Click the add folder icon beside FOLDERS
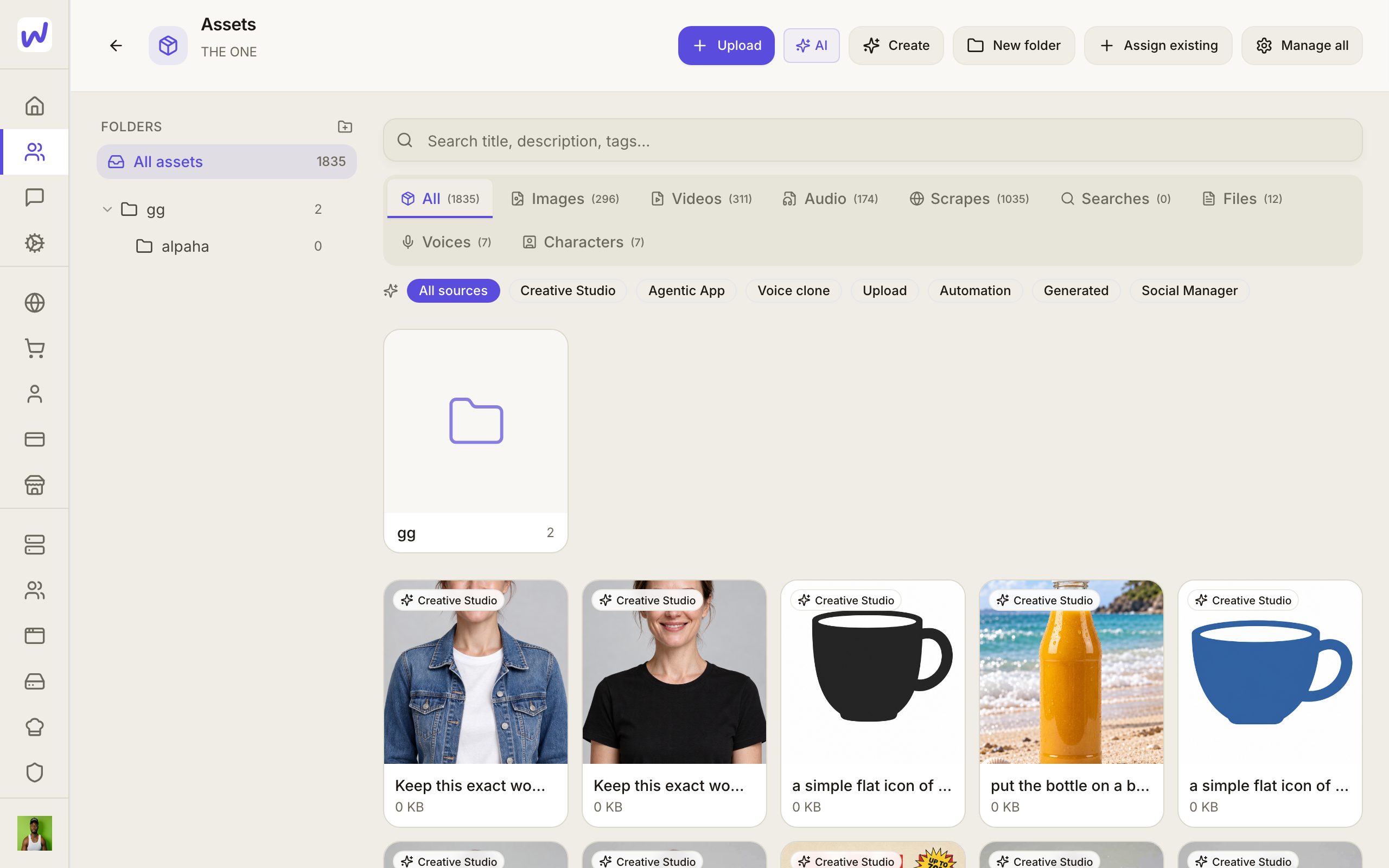Viewport: 1389px width, 868px height. coord(345,126)
